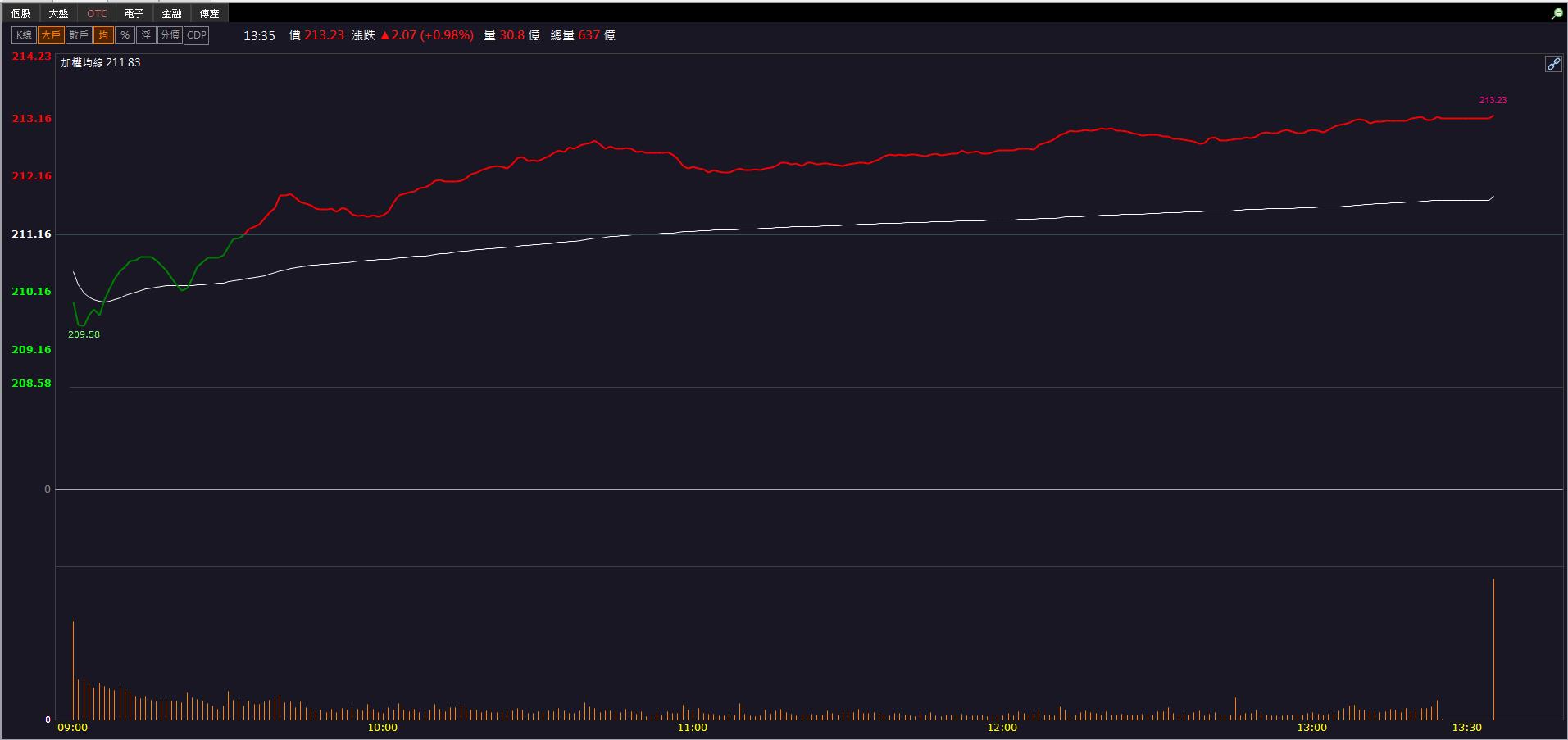The width and height of the screenshot is (1568, 740).
Task: Click the 加權均線 211.83 legend label
Action: click(x=101, y=62)
